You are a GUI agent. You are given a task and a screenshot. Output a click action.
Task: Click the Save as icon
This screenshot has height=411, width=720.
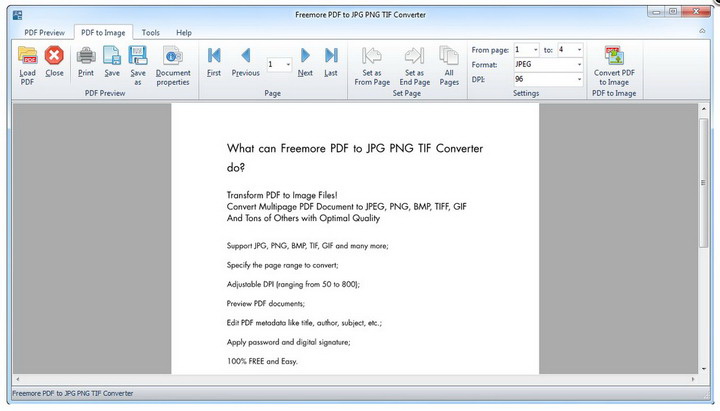[138, 66]
